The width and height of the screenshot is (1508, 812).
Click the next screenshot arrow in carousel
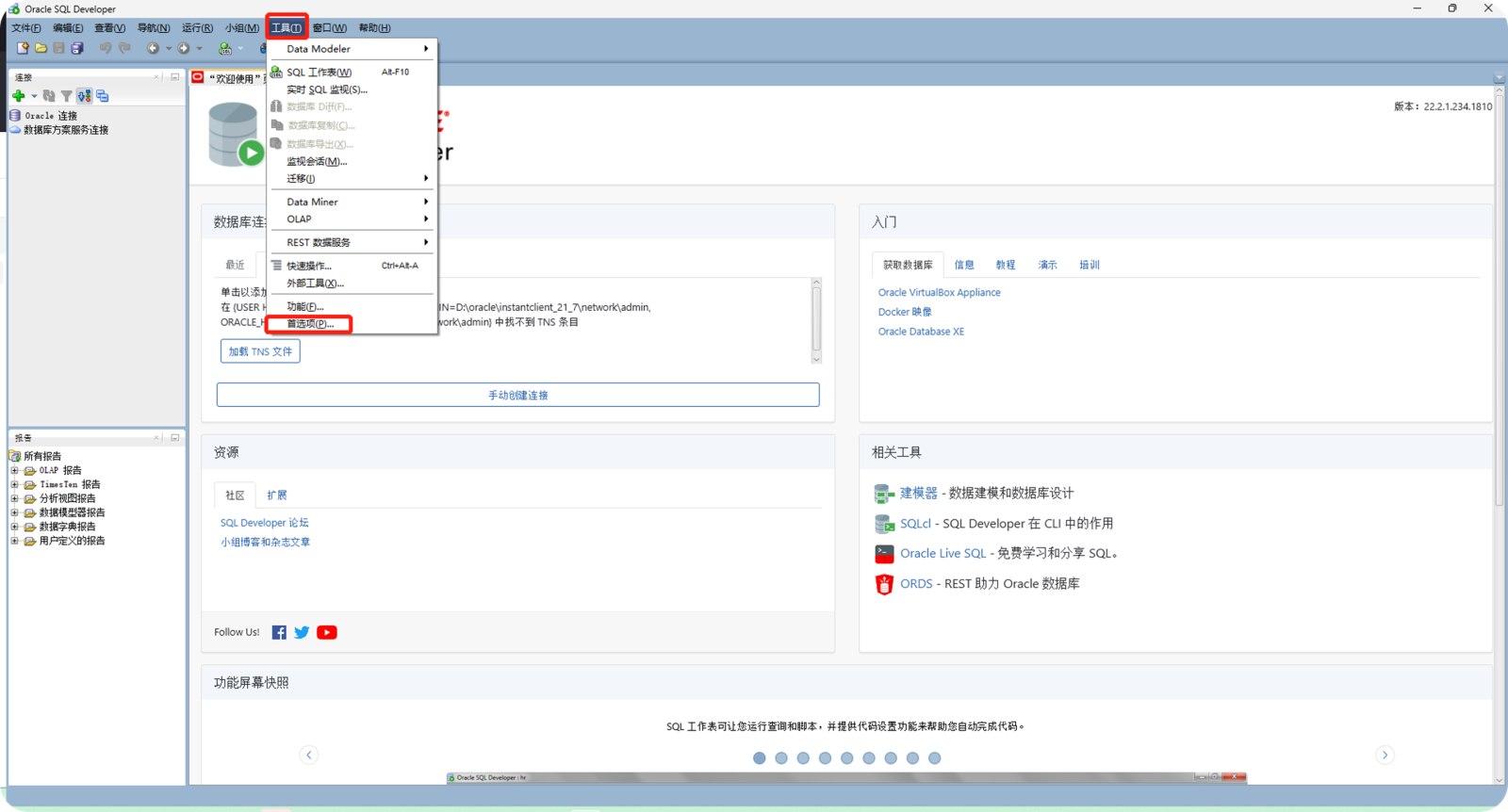[x=1385, y=755]
